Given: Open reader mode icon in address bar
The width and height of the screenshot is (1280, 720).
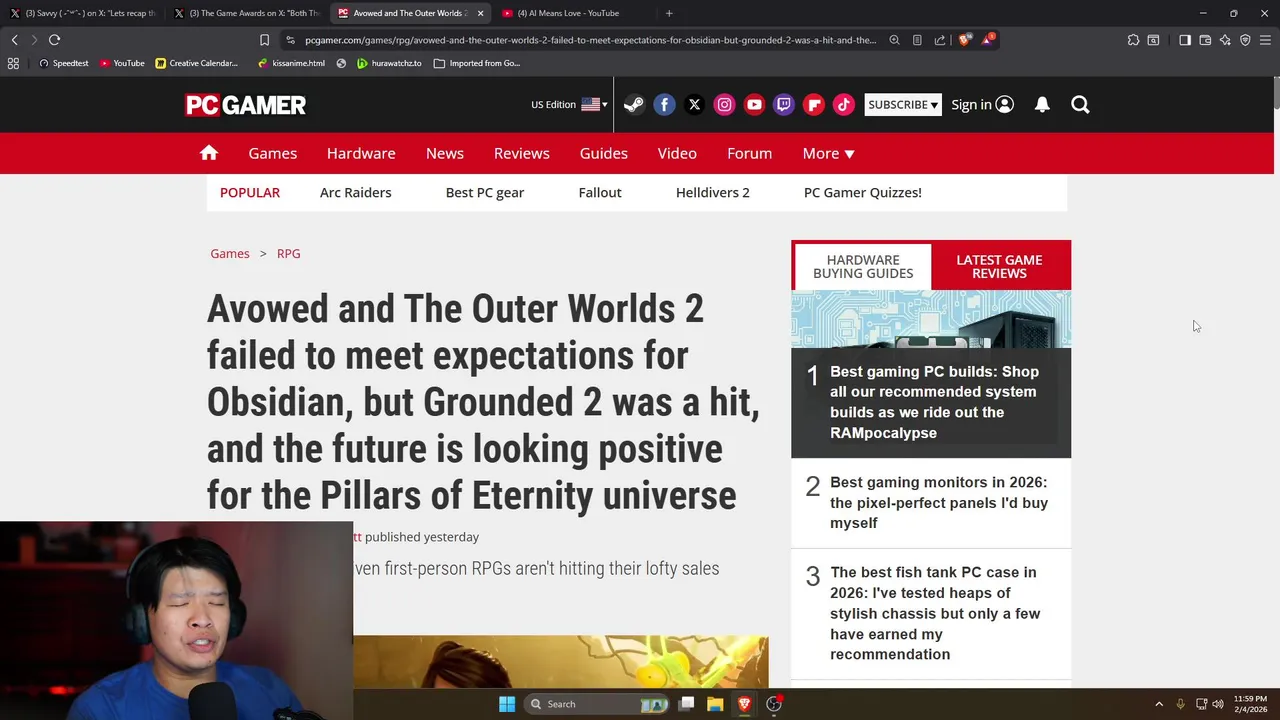Looking at the screenshot, I should tap(917, 40).
